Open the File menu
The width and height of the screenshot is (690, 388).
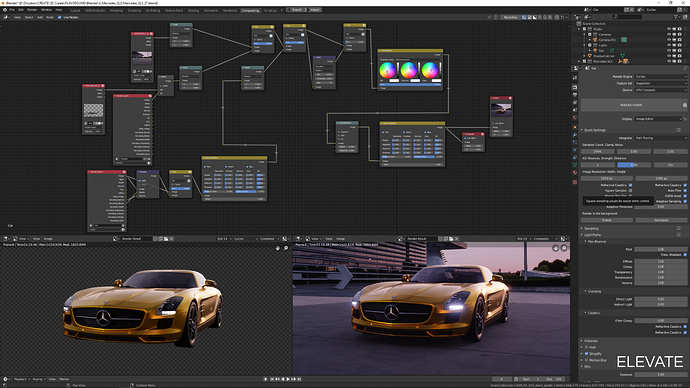point(12,10)
